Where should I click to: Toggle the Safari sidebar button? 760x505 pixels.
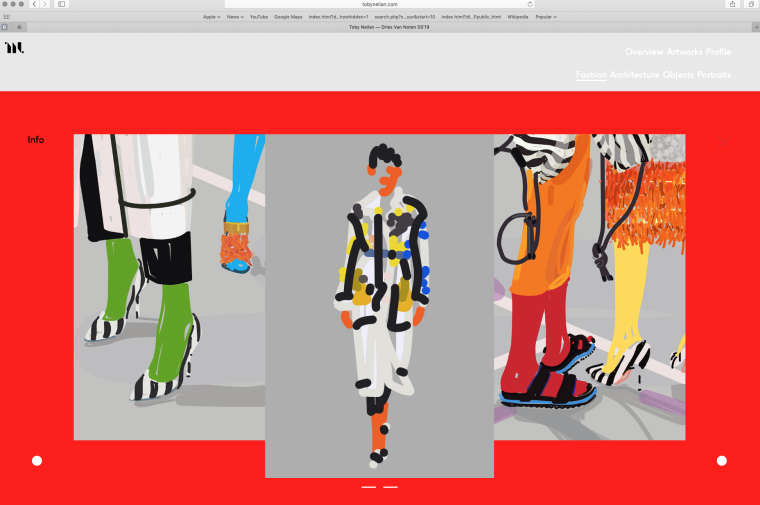coord(61,4)
